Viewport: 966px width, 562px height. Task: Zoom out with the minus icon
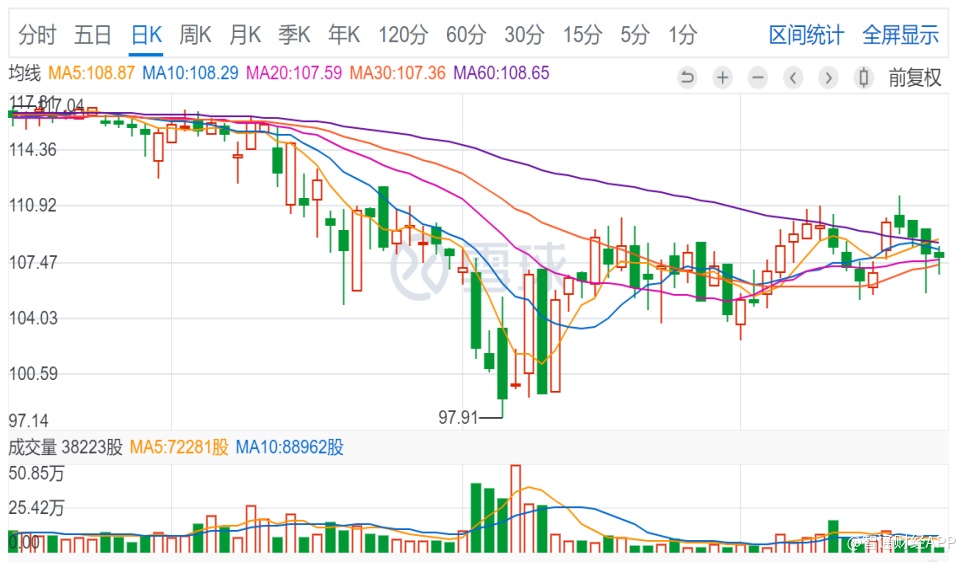(758, 78)
